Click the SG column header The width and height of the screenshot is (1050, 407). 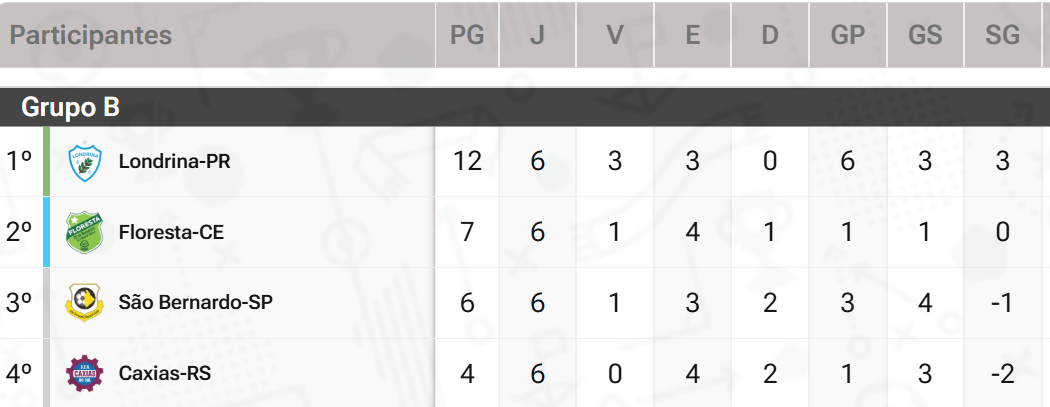coord(1002,35)
